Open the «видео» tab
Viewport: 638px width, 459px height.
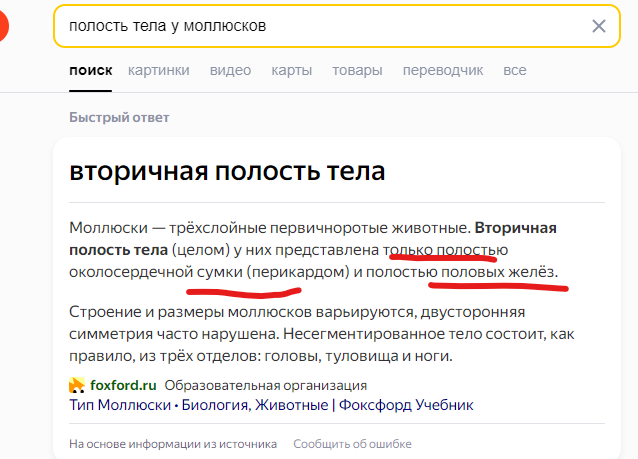[x=230, y=71]
